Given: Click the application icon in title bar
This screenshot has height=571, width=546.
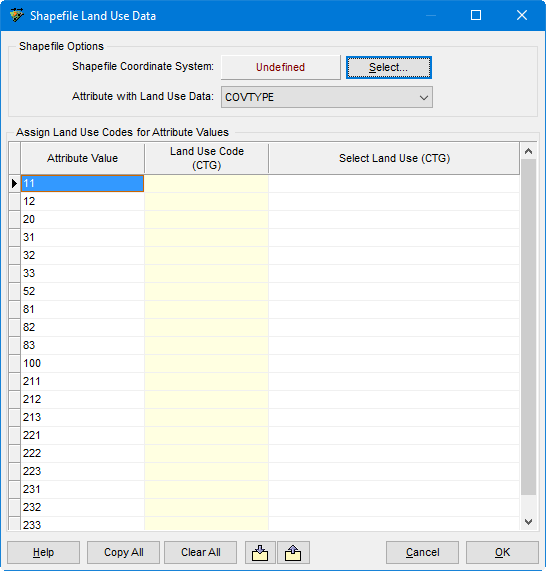Looking at the screenshot, I should click(x=16, y=16).
